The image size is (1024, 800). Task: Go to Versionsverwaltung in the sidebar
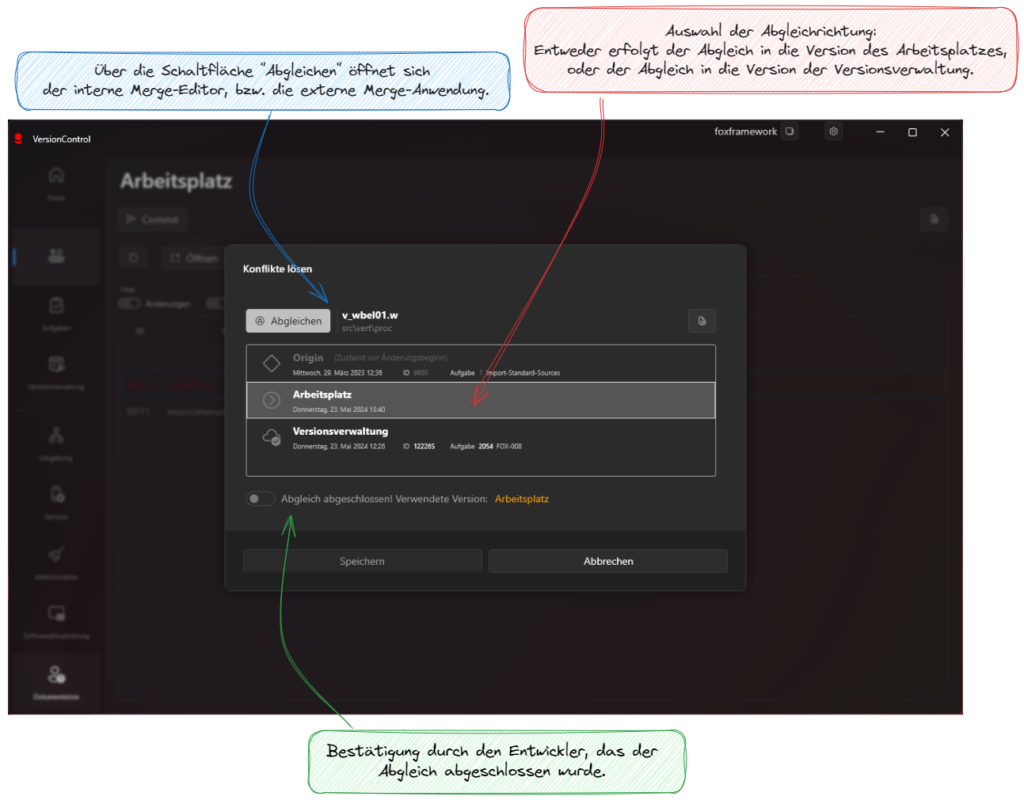click(56, 371)
